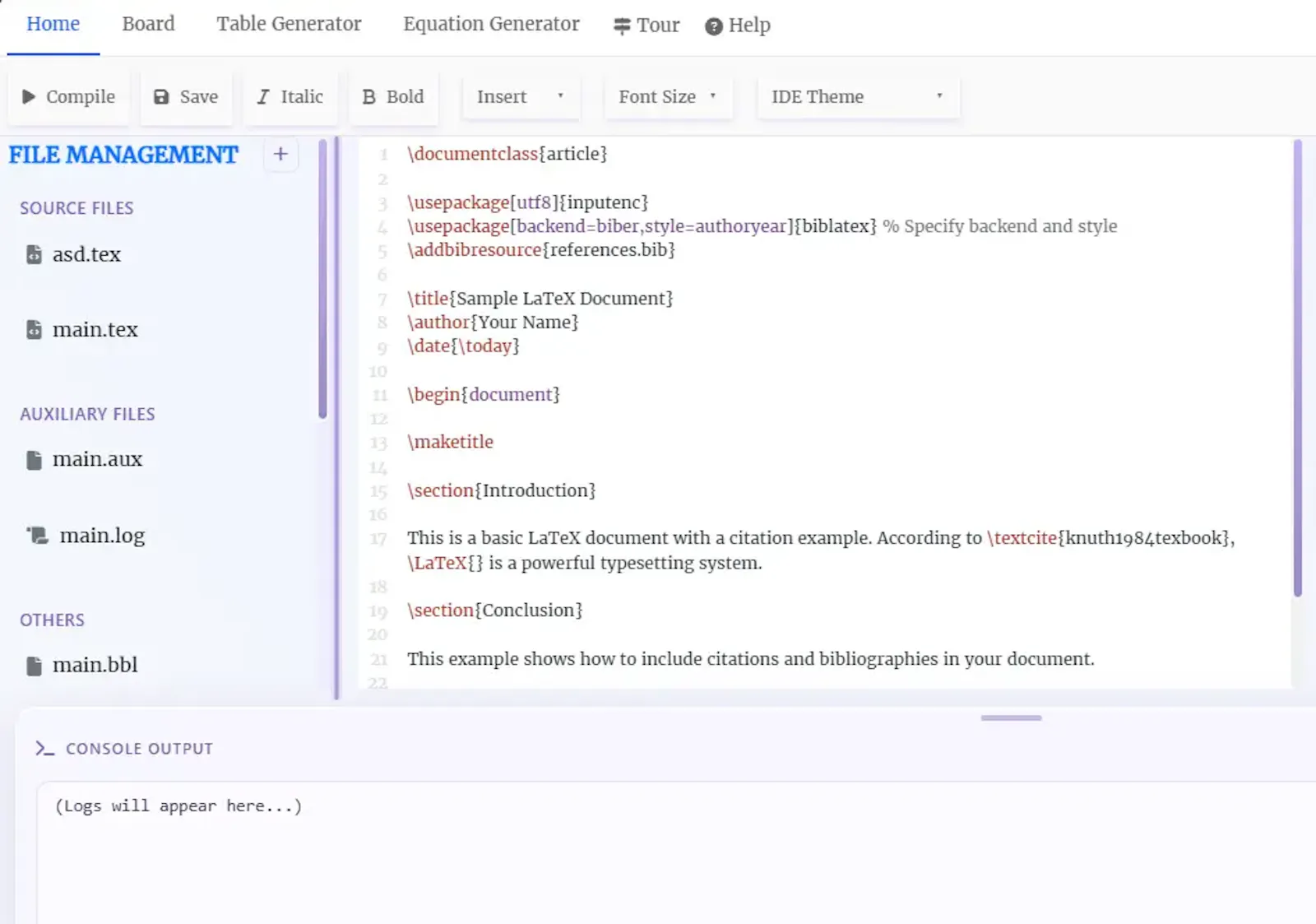Screen dimensions: 1316x924
Task: Click the file panel scrollbar
Action: pos(322,279)
